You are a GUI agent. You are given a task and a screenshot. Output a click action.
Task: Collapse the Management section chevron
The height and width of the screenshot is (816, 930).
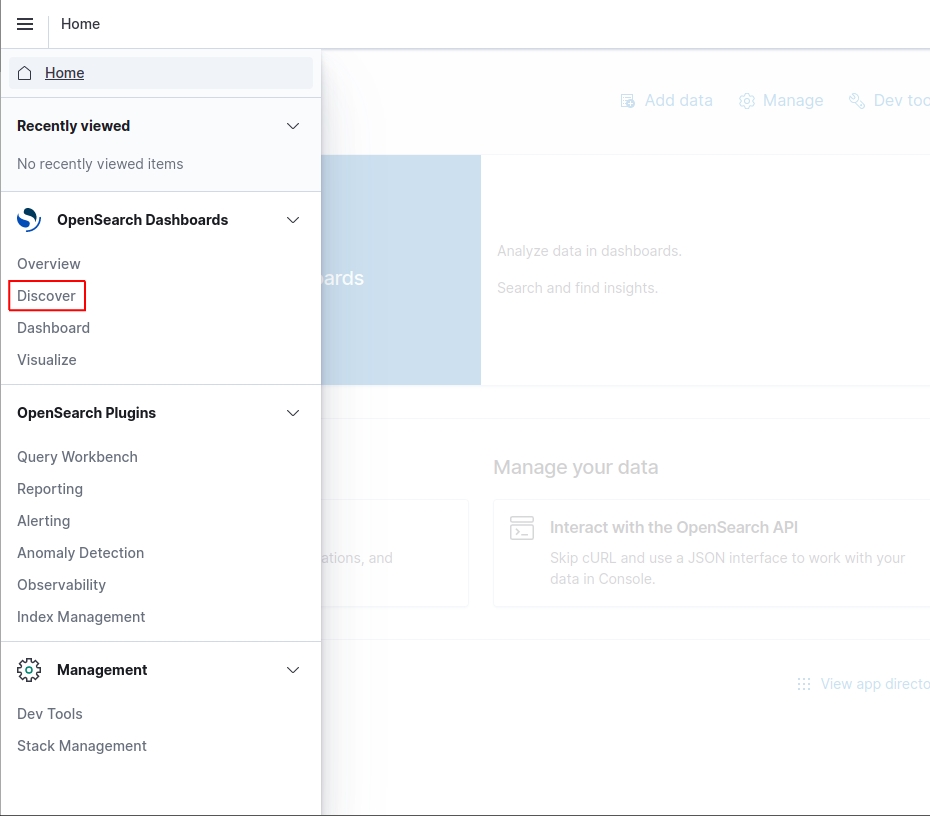tap(293, 670)
